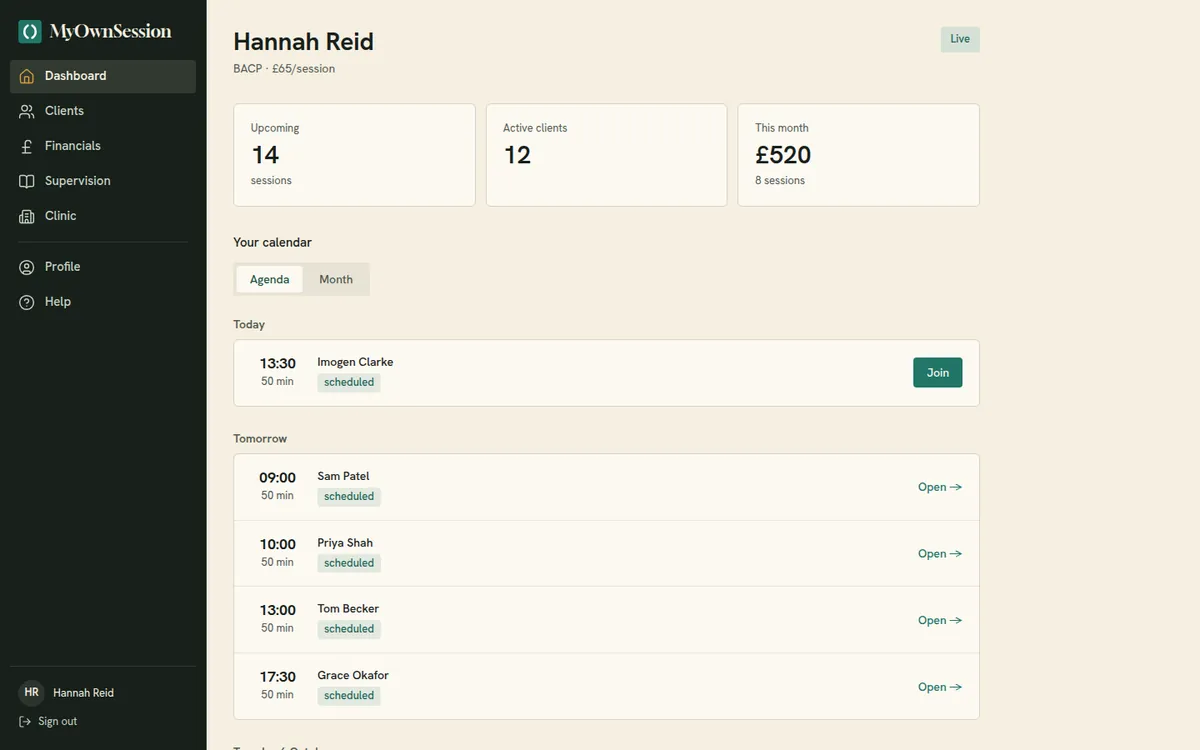Click the name Tom Becker
The width and height of the screenshot is (1200, 750).
click(x=348, y=609)
